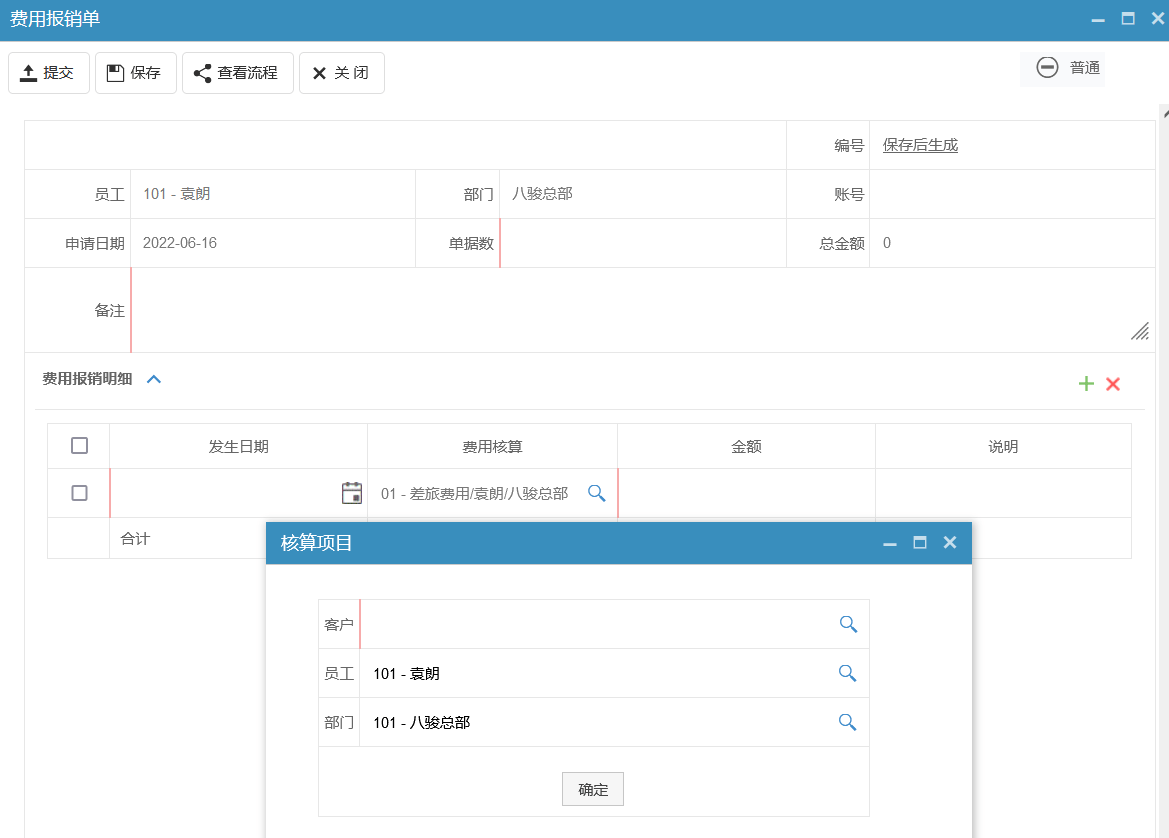This screenshot has width=1169, height=838.
Task: Open the 客户 lookup magnifier in 核算项目 dialog
Action: click(848, 623)
